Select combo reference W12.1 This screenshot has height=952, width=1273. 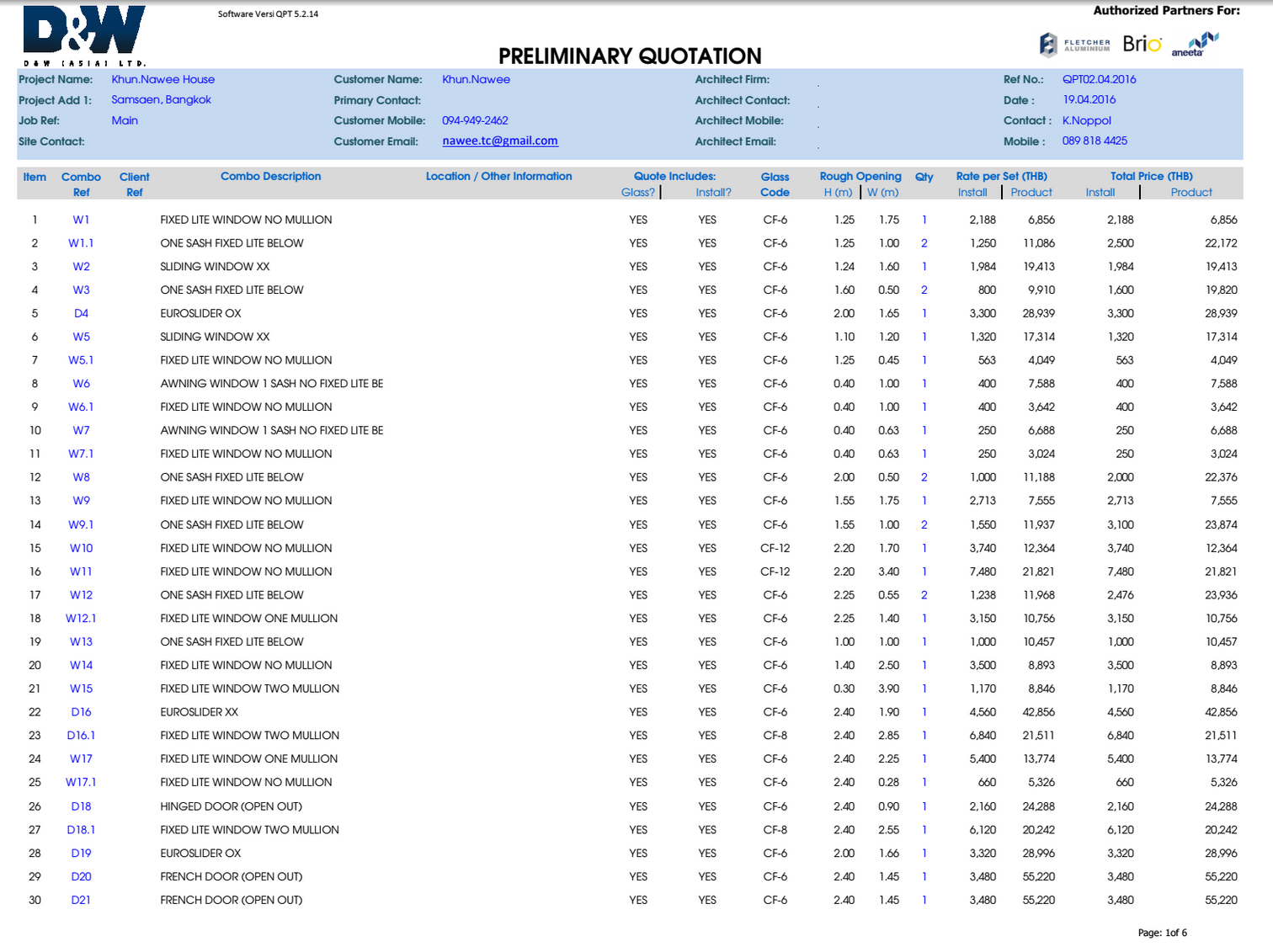click(x=81, y=618)
